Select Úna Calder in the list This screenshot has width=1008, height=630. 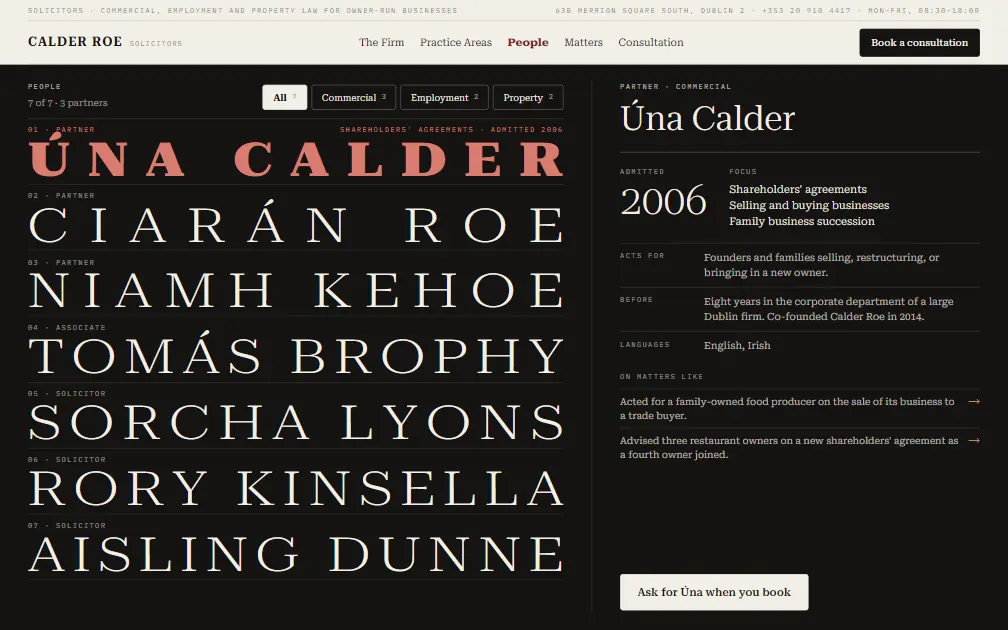pyautogui.click(x=296, y=152)
